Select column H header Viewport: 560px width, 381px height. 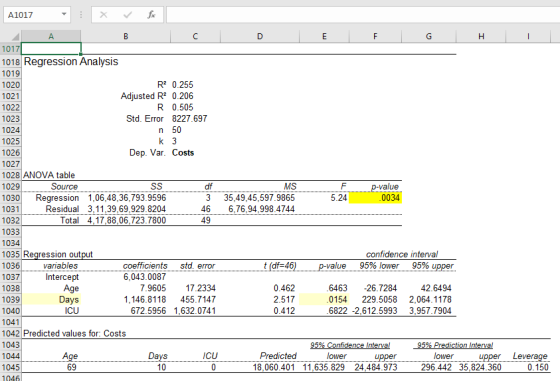[481, 36]
